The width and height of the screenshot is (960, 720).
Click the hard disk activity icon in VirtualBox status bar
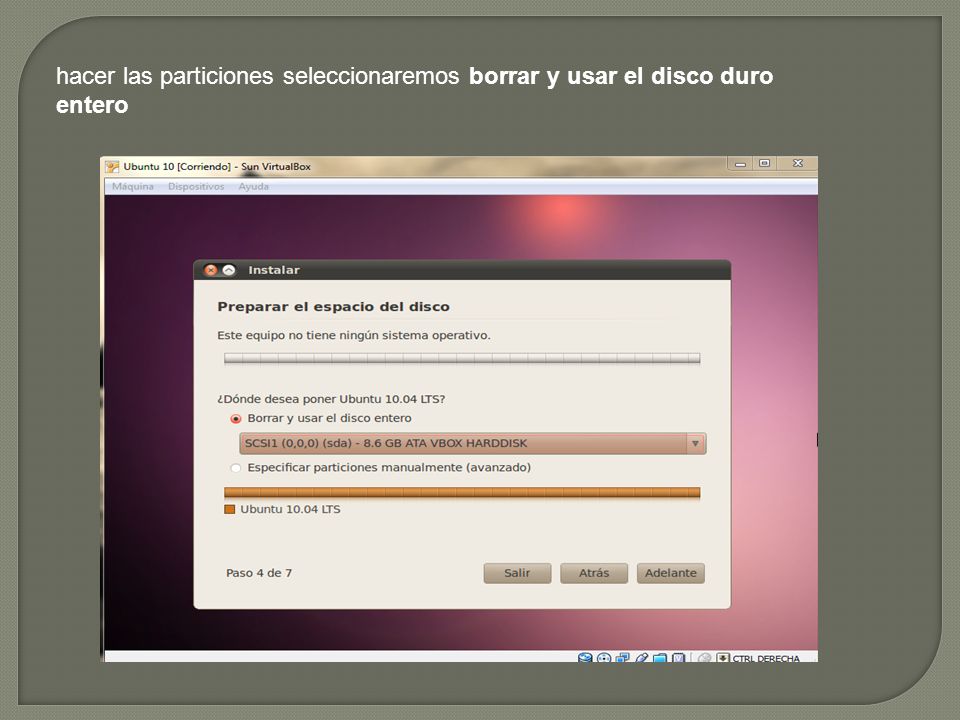coord(585,658)
